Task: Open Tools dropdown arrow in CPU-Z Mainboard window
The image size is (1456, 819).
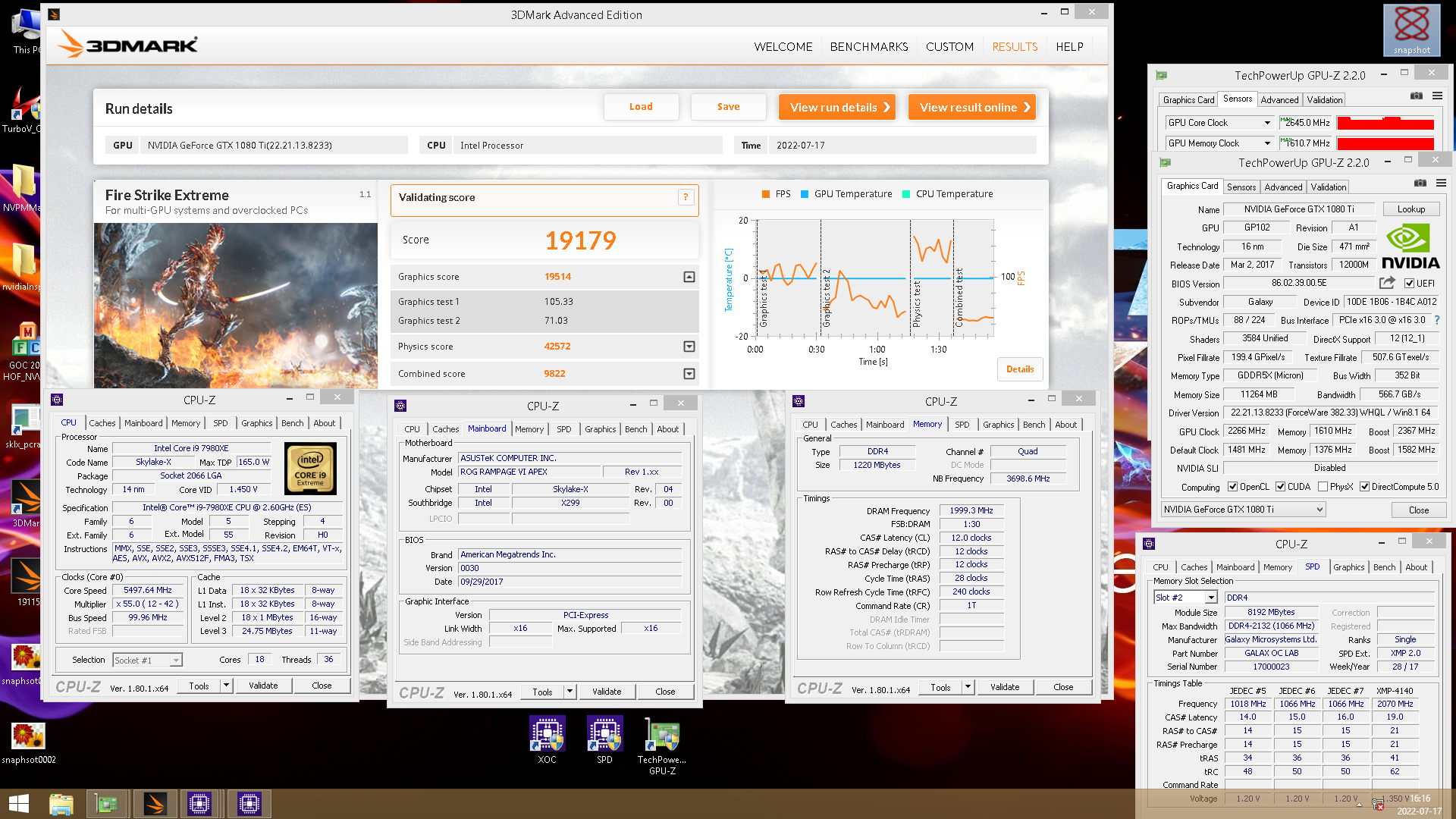Action: pos(569,692)
